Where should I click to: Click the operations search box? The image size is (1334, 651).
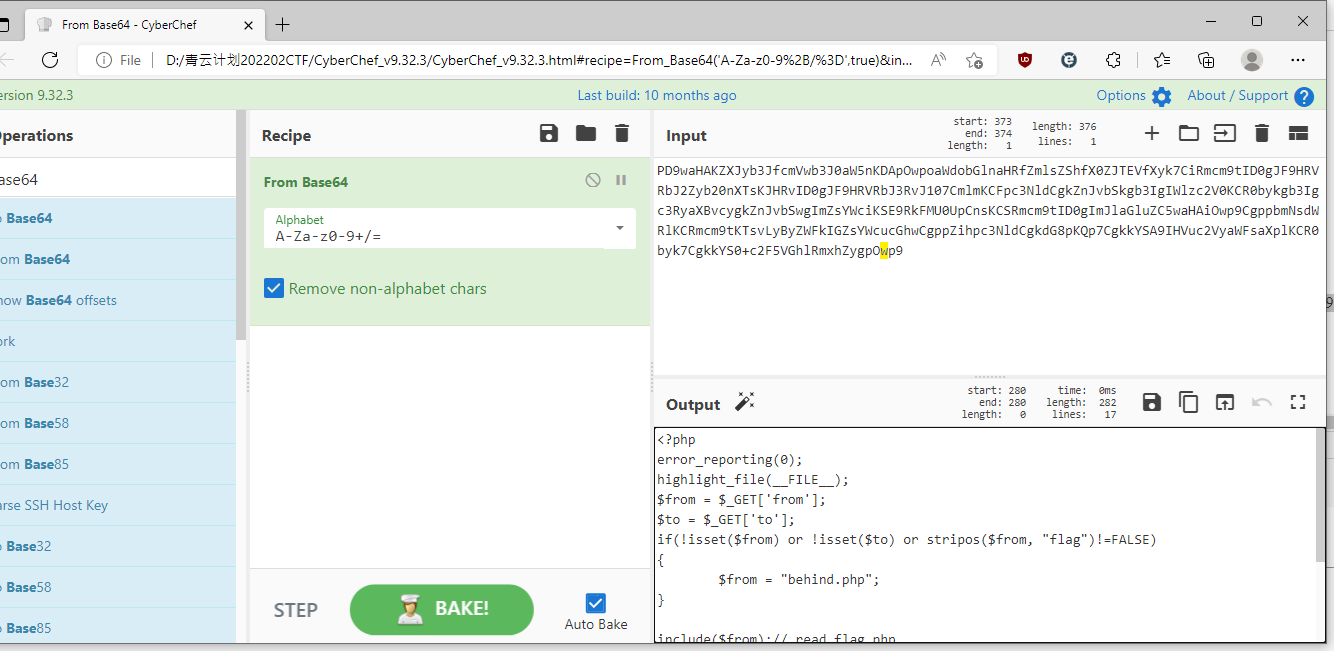tap(117, 179)
